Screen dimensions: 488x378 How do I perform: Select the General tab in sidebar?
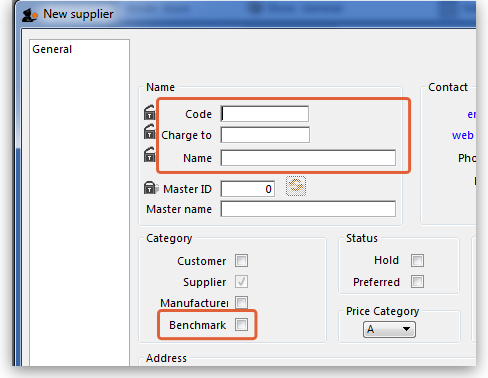click(52, 49)
